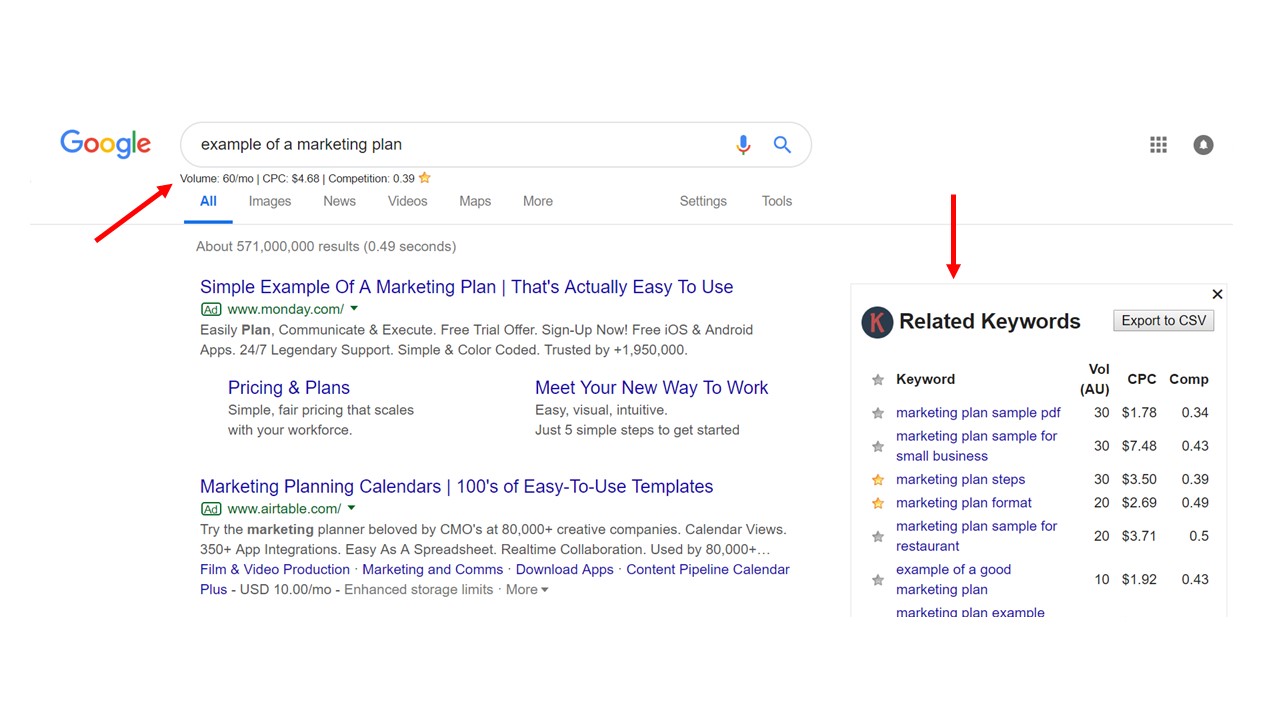The image size is (1280, 720).
Task: Star 'example of a good marketing plan'
Action: coord(878,579)
